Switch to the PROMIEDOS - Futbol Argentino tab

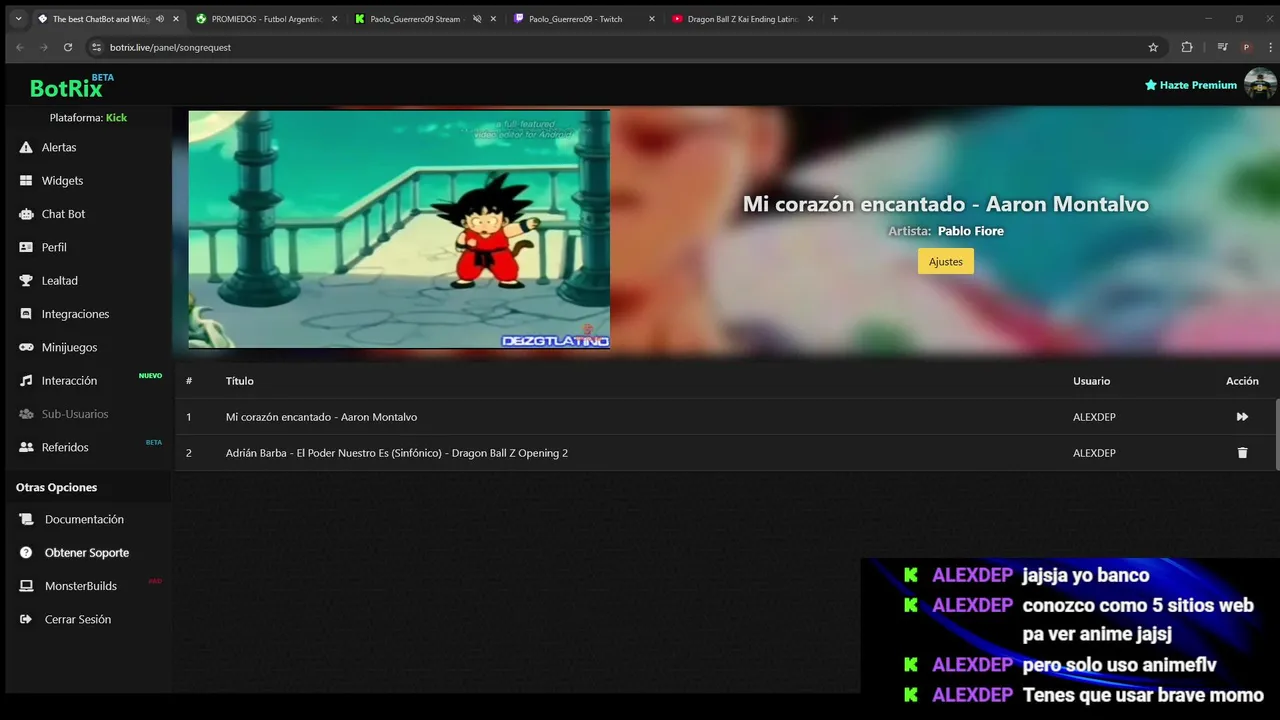click(265, 19)
